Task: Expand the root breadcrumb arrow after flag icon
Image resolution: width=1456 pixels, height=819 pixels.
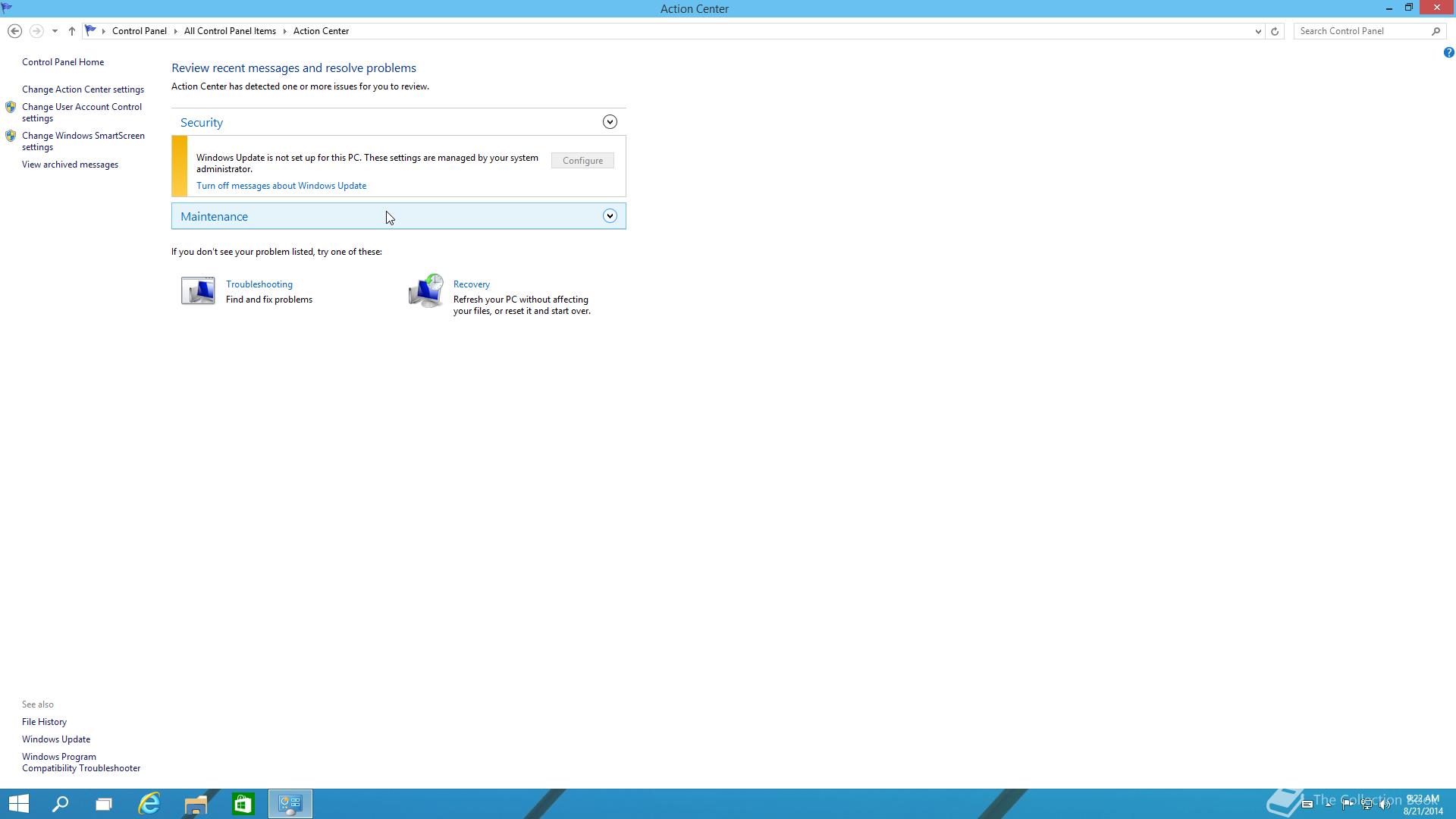Action: tap(104, 31)
